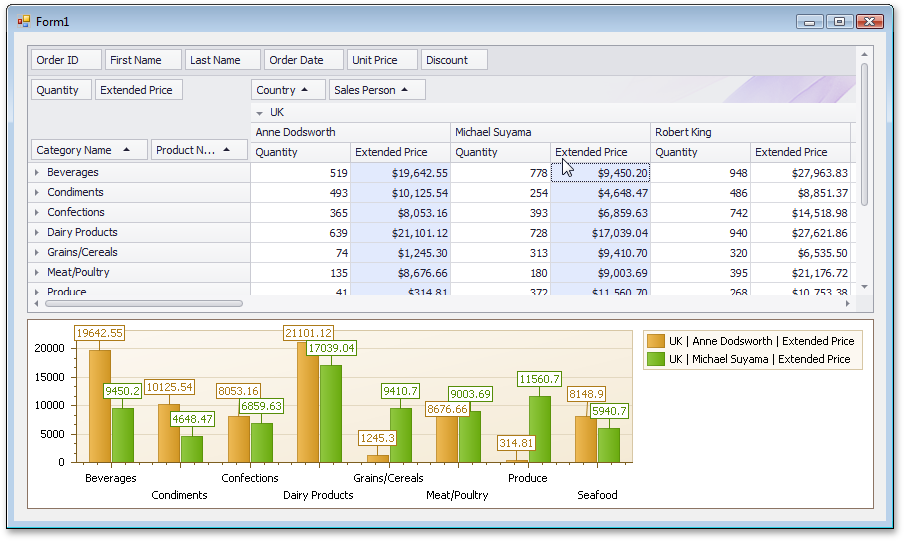This screenshot has width=904, height=541.
Task: Click the Robert King column header
Action: 751,132
